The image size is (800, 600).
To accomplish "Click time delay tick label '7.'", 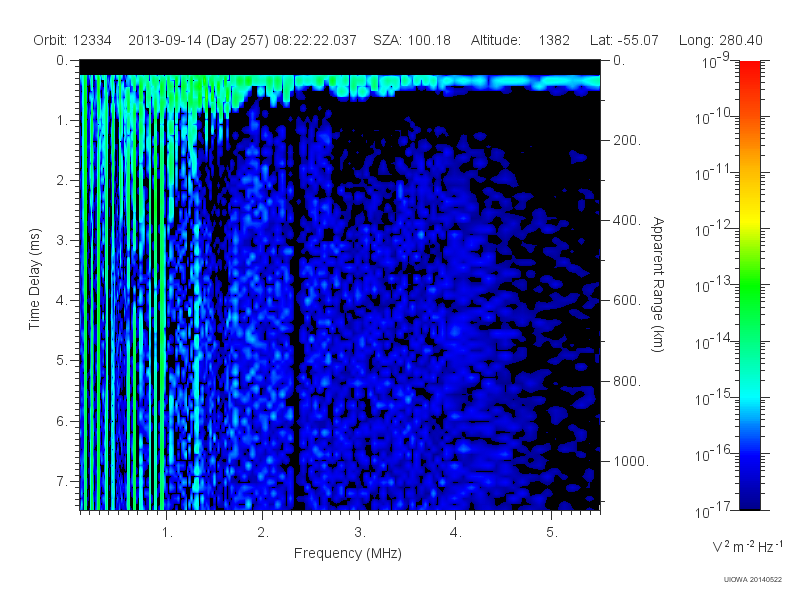I will tap(62, 481).
